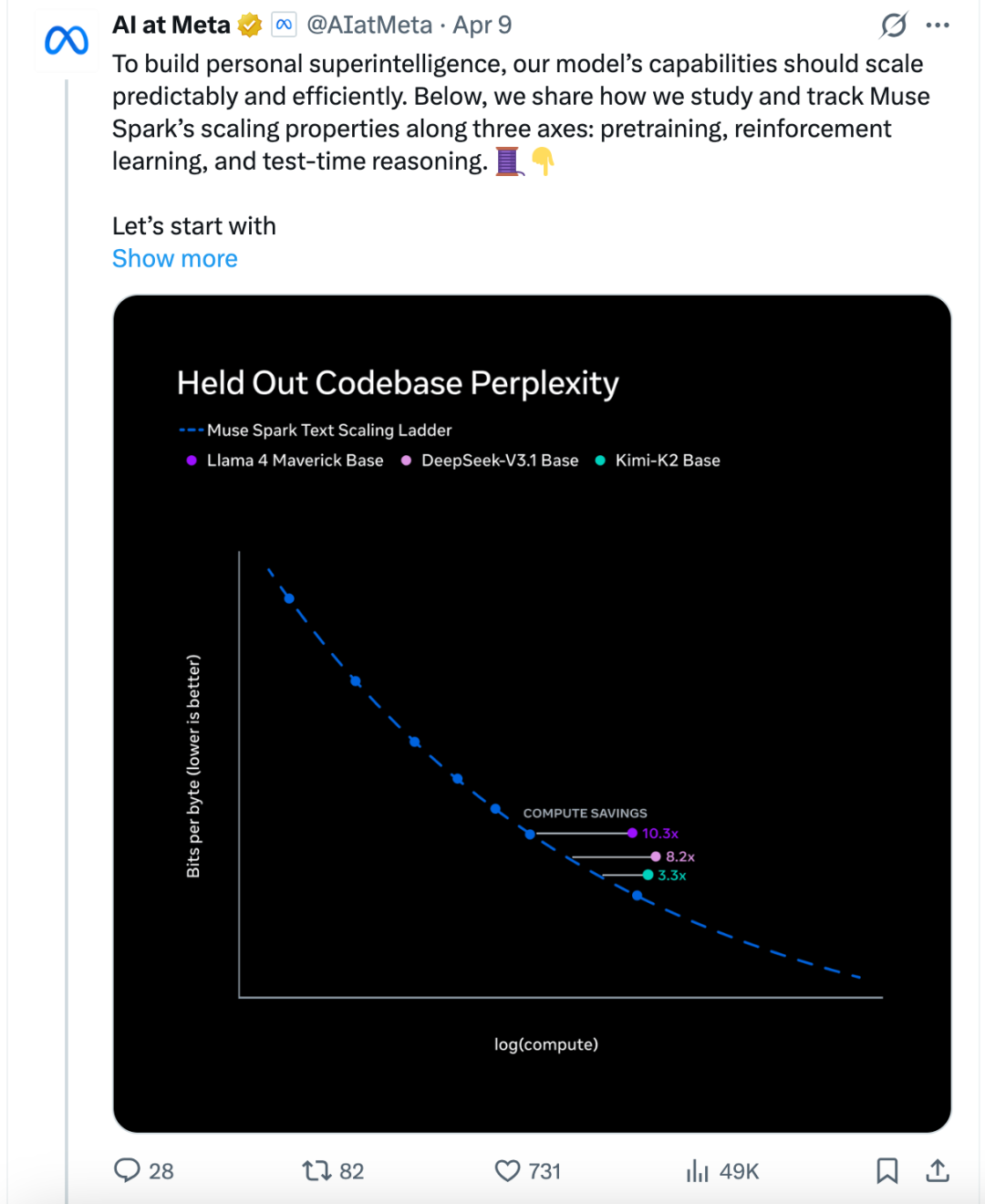Click the Meta affiliation badge icon
The width and height of the screenshot is (985, 1204).
tap(284, 26)
